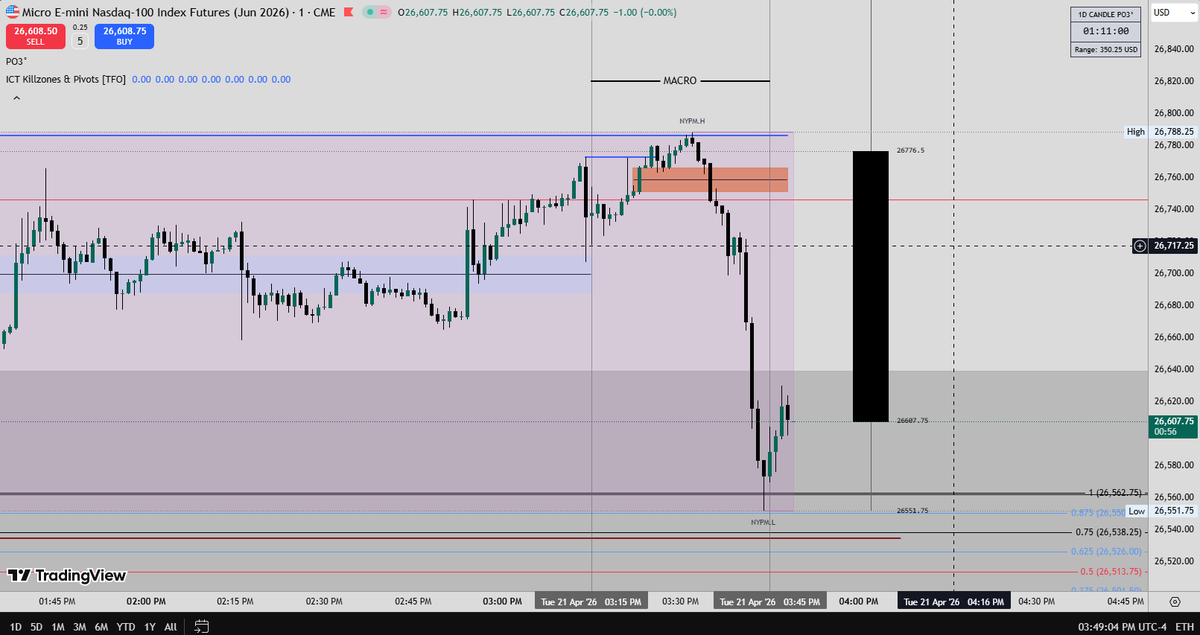Click the red SELL 26,608.50 button
Viewport: 1200px width, 635px height.
[x=35, y=36]
